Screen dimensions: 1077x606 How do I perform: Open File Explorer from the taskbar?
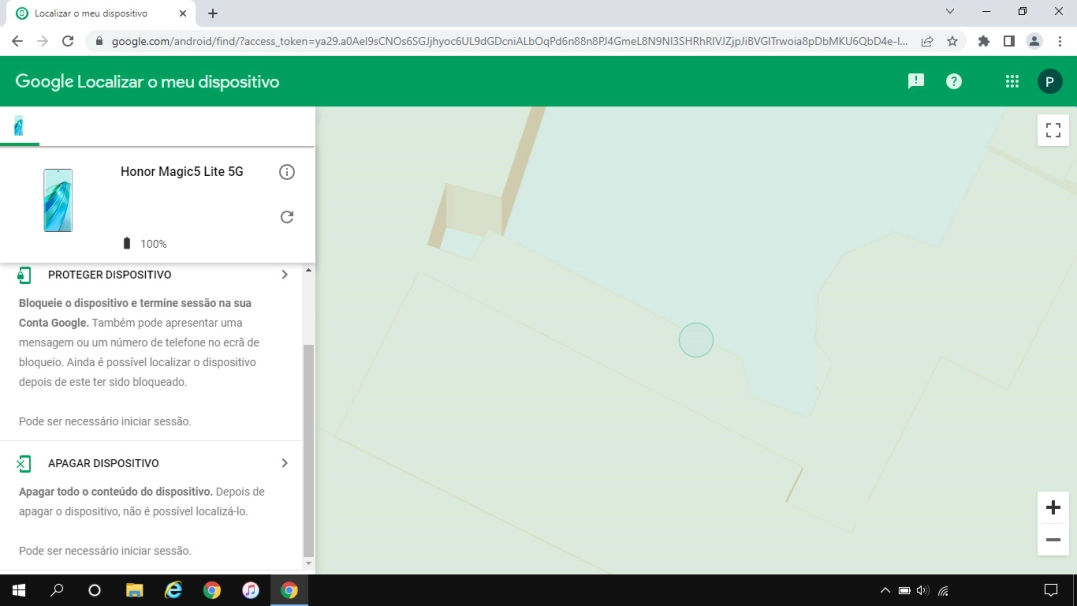pos(134,590)
